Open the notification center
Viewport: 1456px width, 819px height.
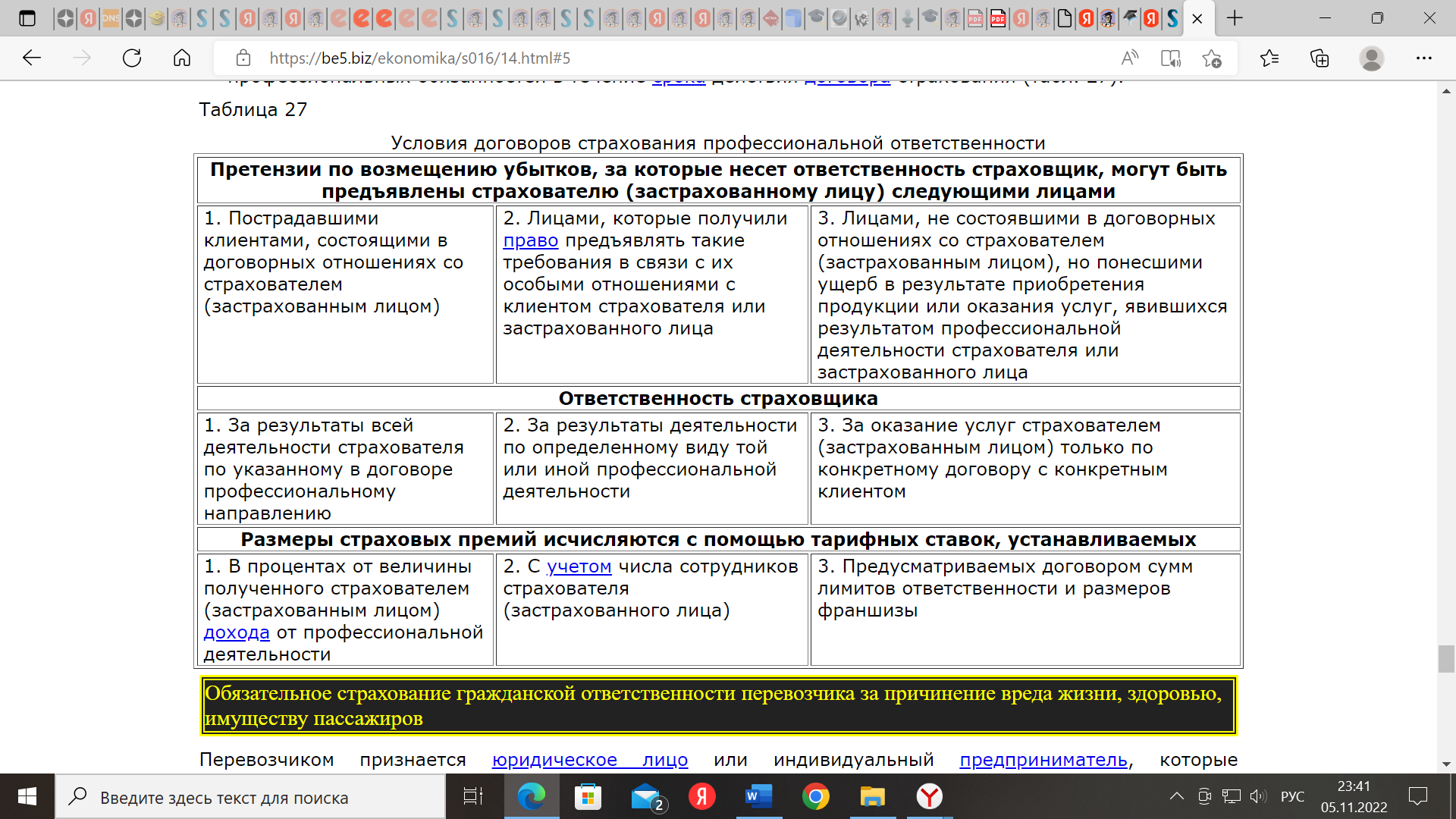(1418, 796)
